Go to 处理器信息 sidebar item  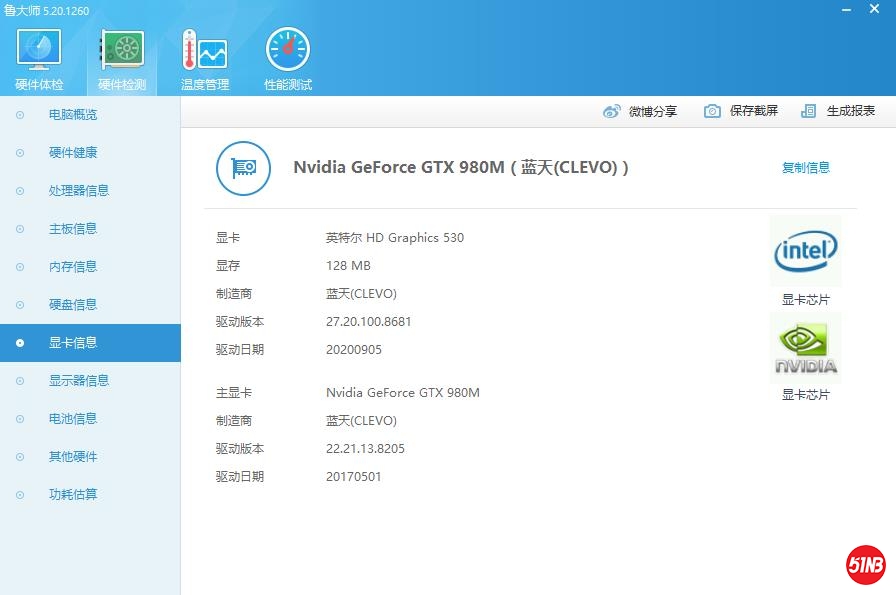tap(78, 191)
